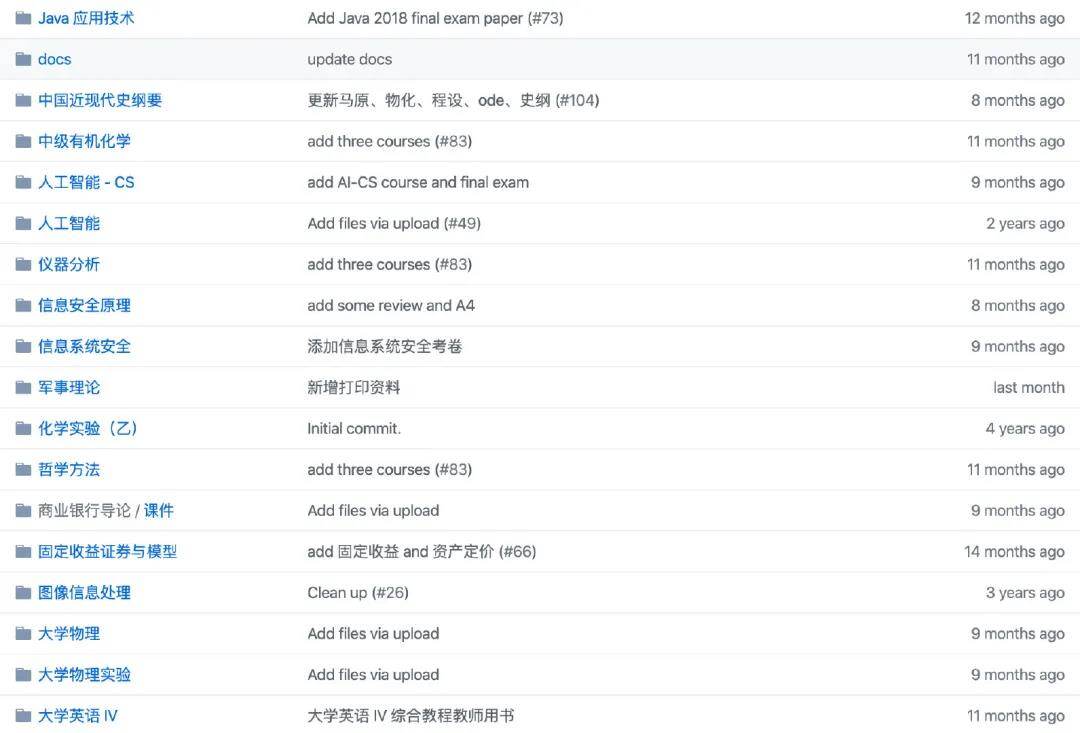This screenshot has width=1080, height=733.
Task: Click the folder icon next to 图像信息处理
Action: (x=23, y=592)
